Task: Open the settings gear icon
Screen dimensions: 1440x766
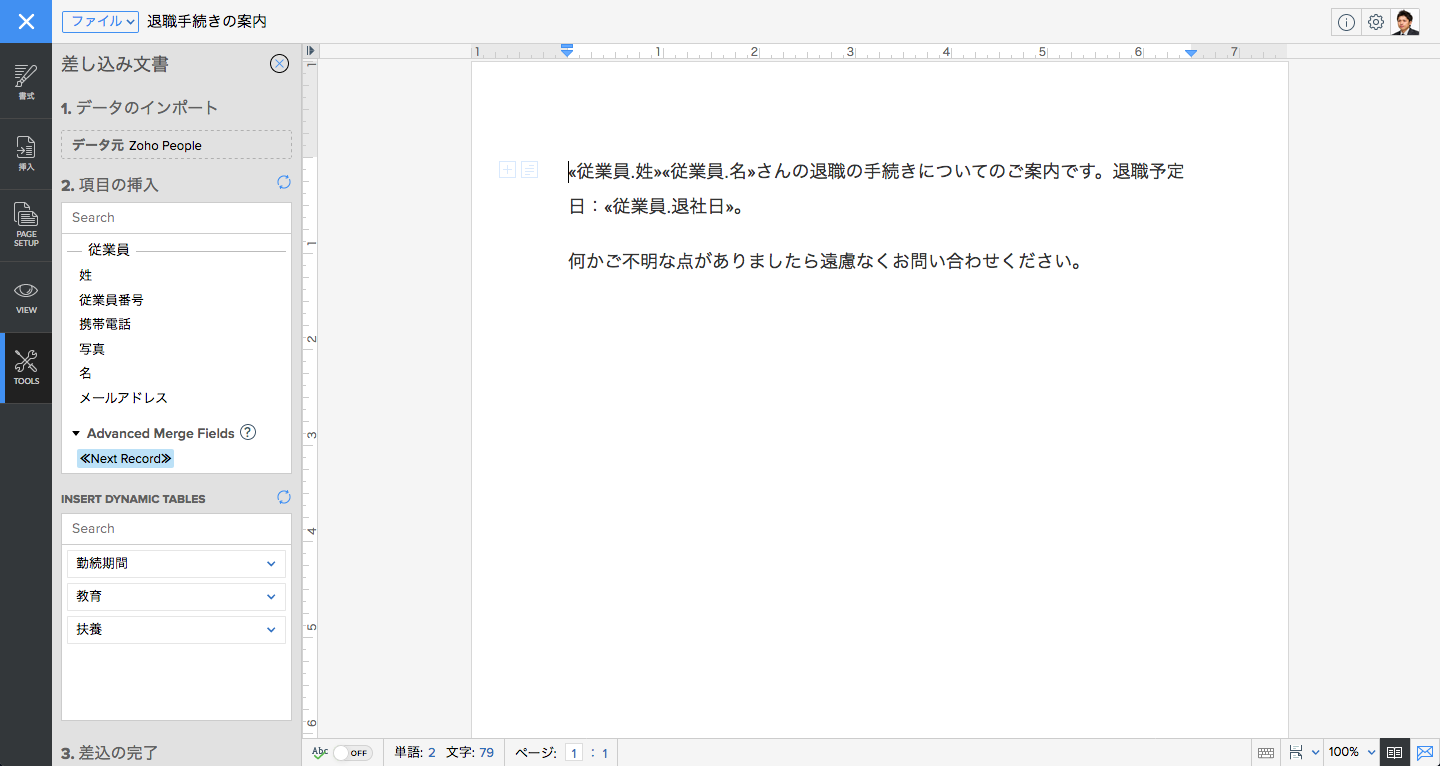Action: point(1376,22)
